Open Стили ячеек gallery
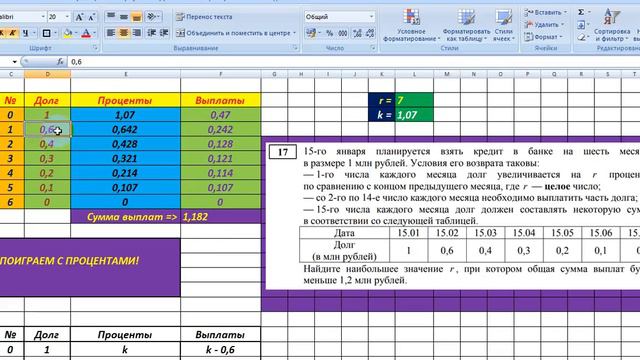Screen dimensions: 640x360 pyautogui.click(x=504, y=25)
